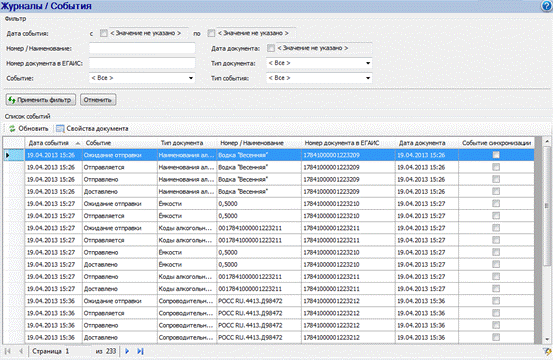Viewport: 553px width, 360px height.
Task: Select 17841000001223209 cell in Доставлено row
Action: [348, 191]
